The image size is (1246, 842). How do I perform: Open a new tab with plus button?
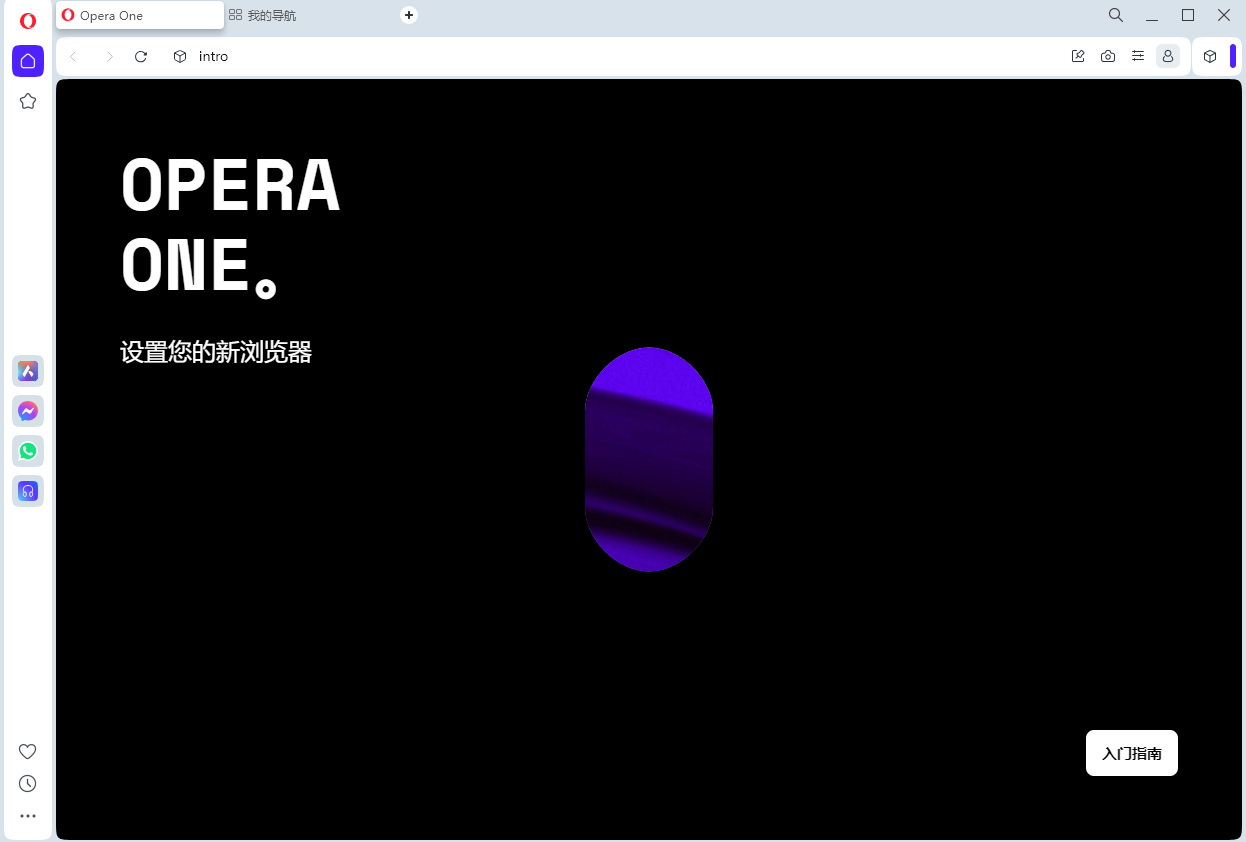[x=408, y=15]
